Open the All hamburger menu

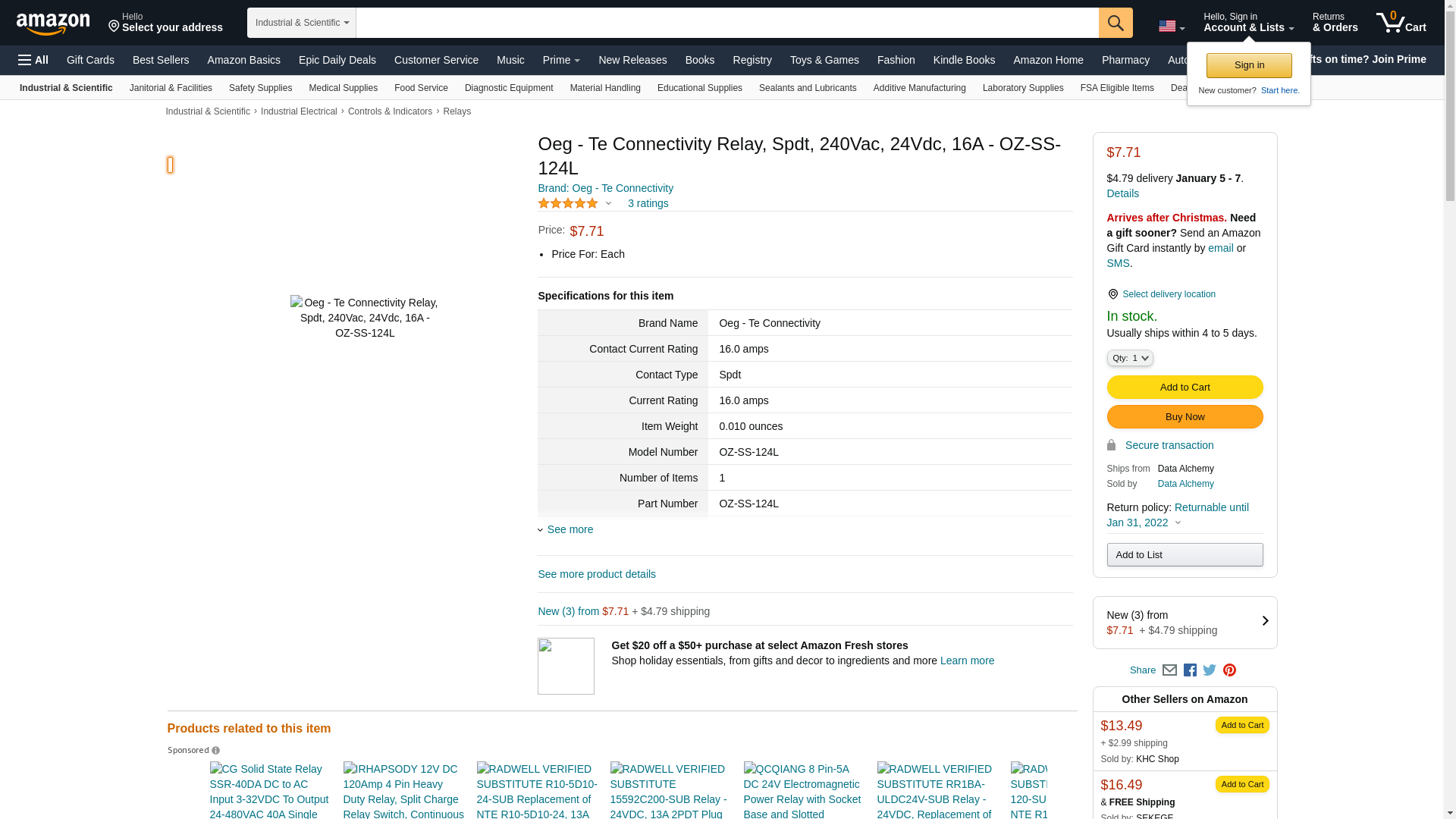point(33,60)
